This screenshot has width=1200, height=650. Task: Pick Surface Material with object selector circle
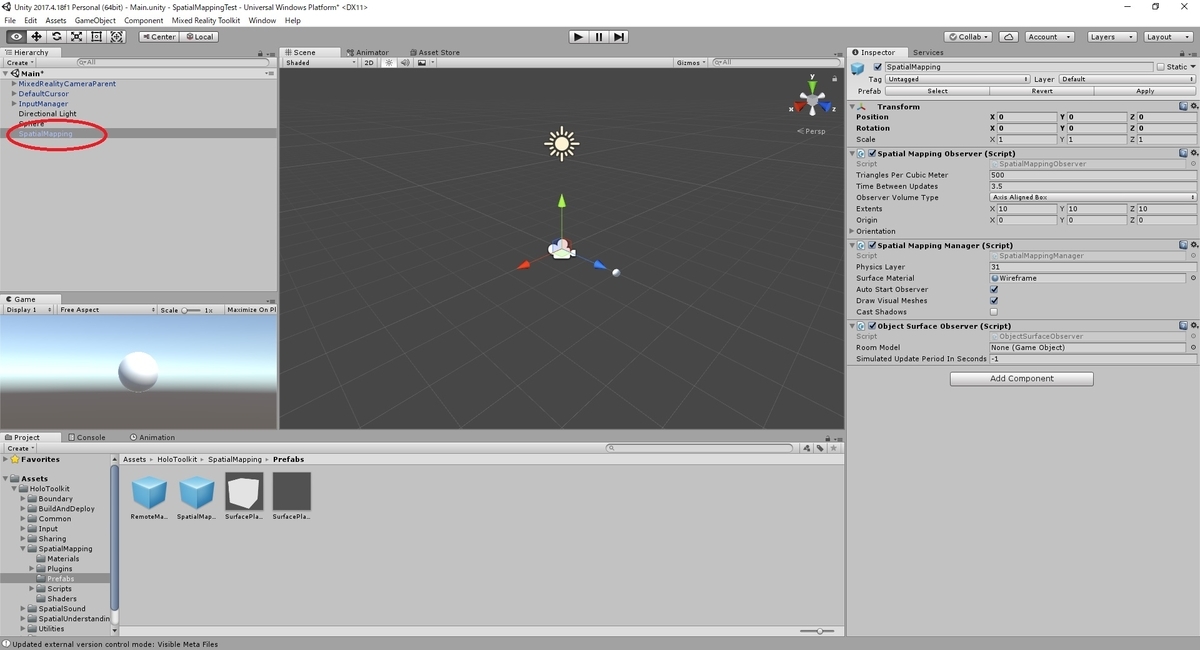pos(1193,278)
